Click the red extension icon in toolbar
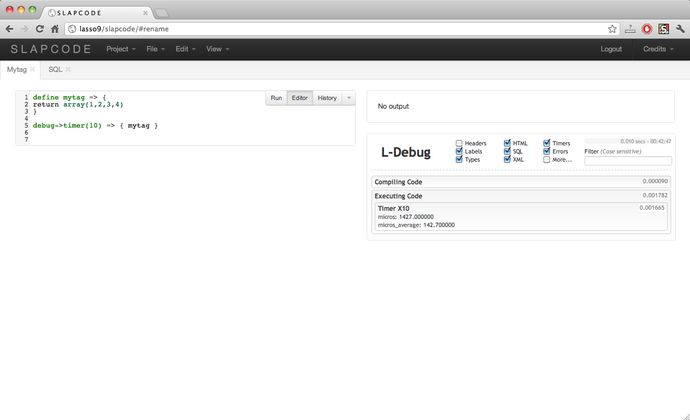This screenshot has width=690, height=420. (647, 29)
